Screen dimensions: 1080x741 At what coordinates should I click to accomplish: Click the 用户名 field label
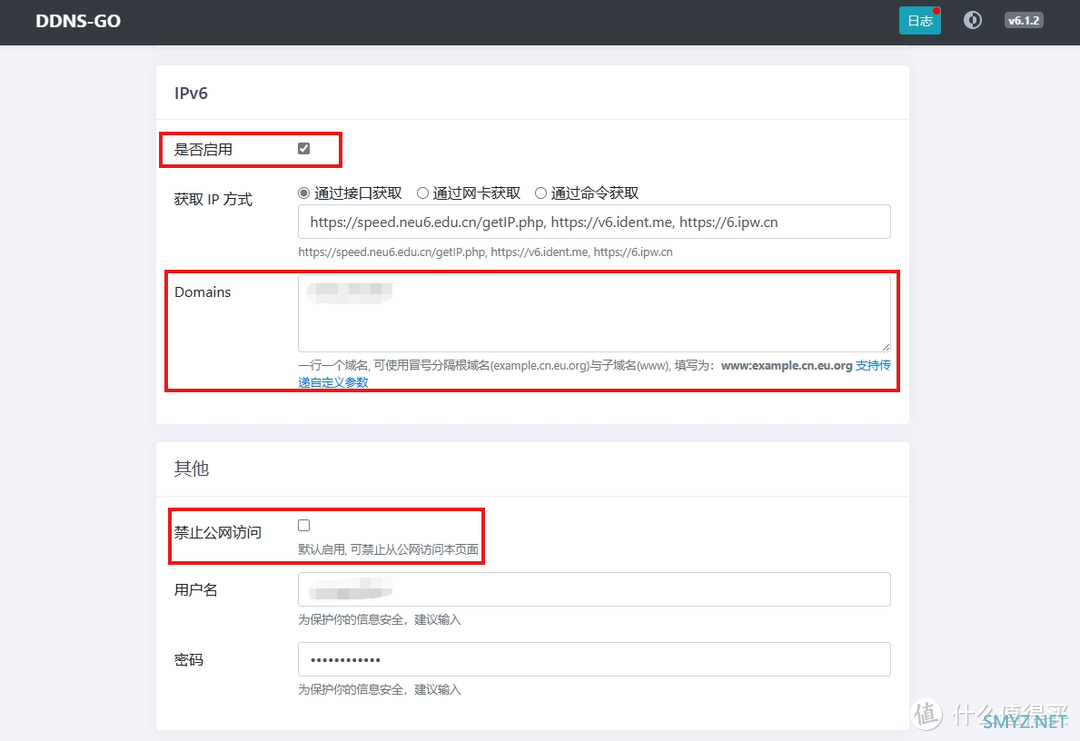coord(196,590)
